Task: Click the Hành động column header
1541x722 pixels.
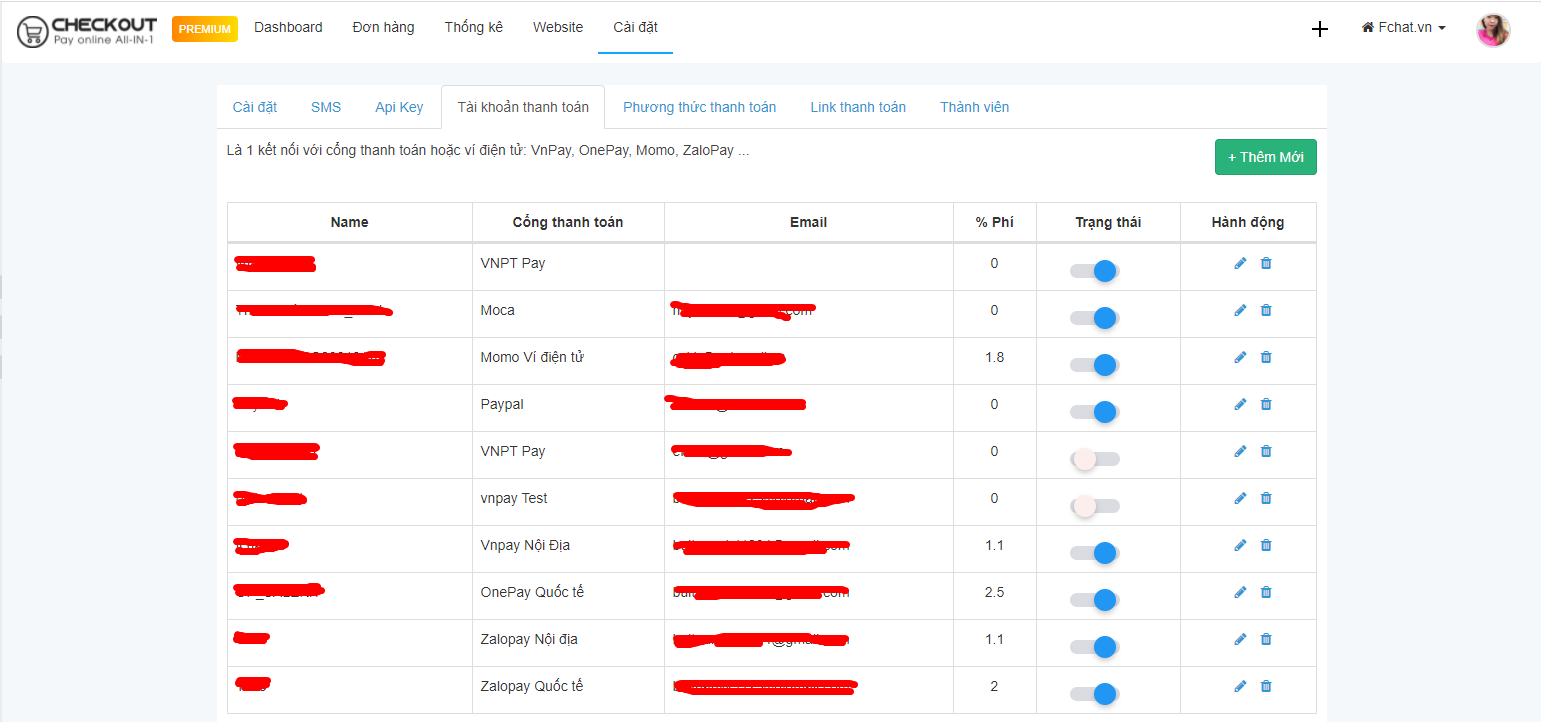Action: coord(1248,222)
